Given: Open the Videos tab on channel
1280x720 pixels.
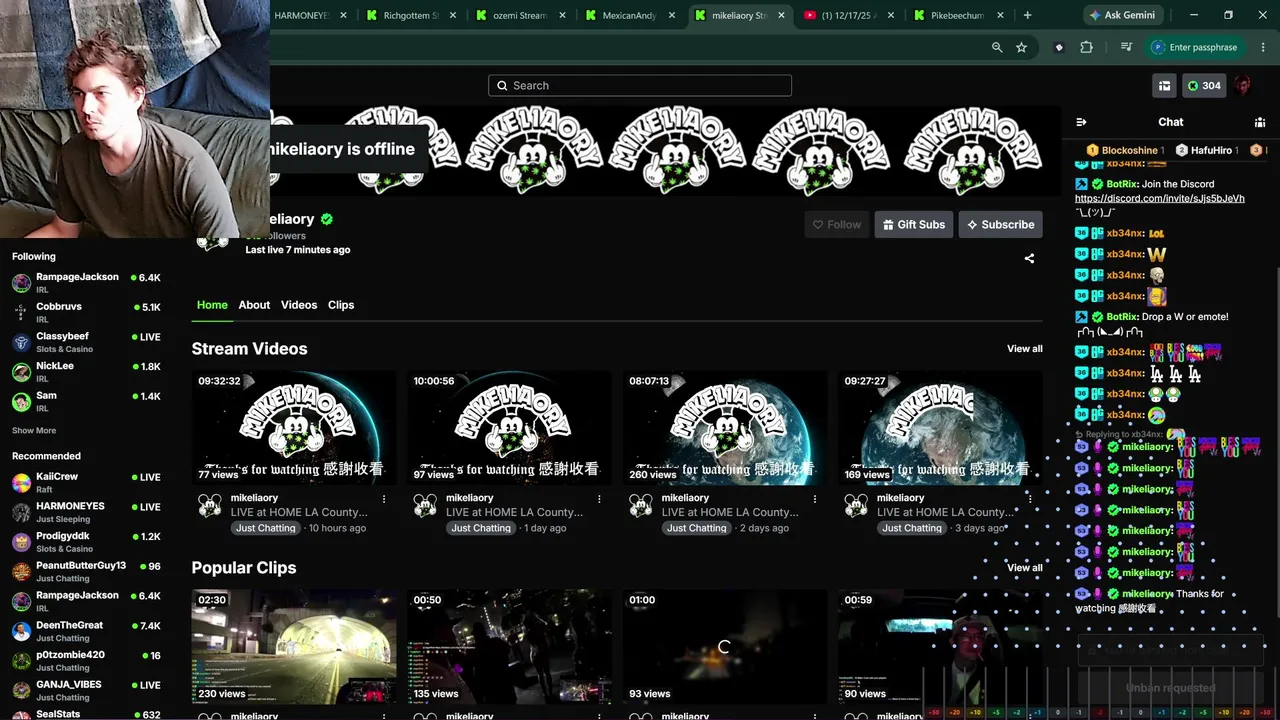Looking at the screenshot, I should click(x=299, y=305).
